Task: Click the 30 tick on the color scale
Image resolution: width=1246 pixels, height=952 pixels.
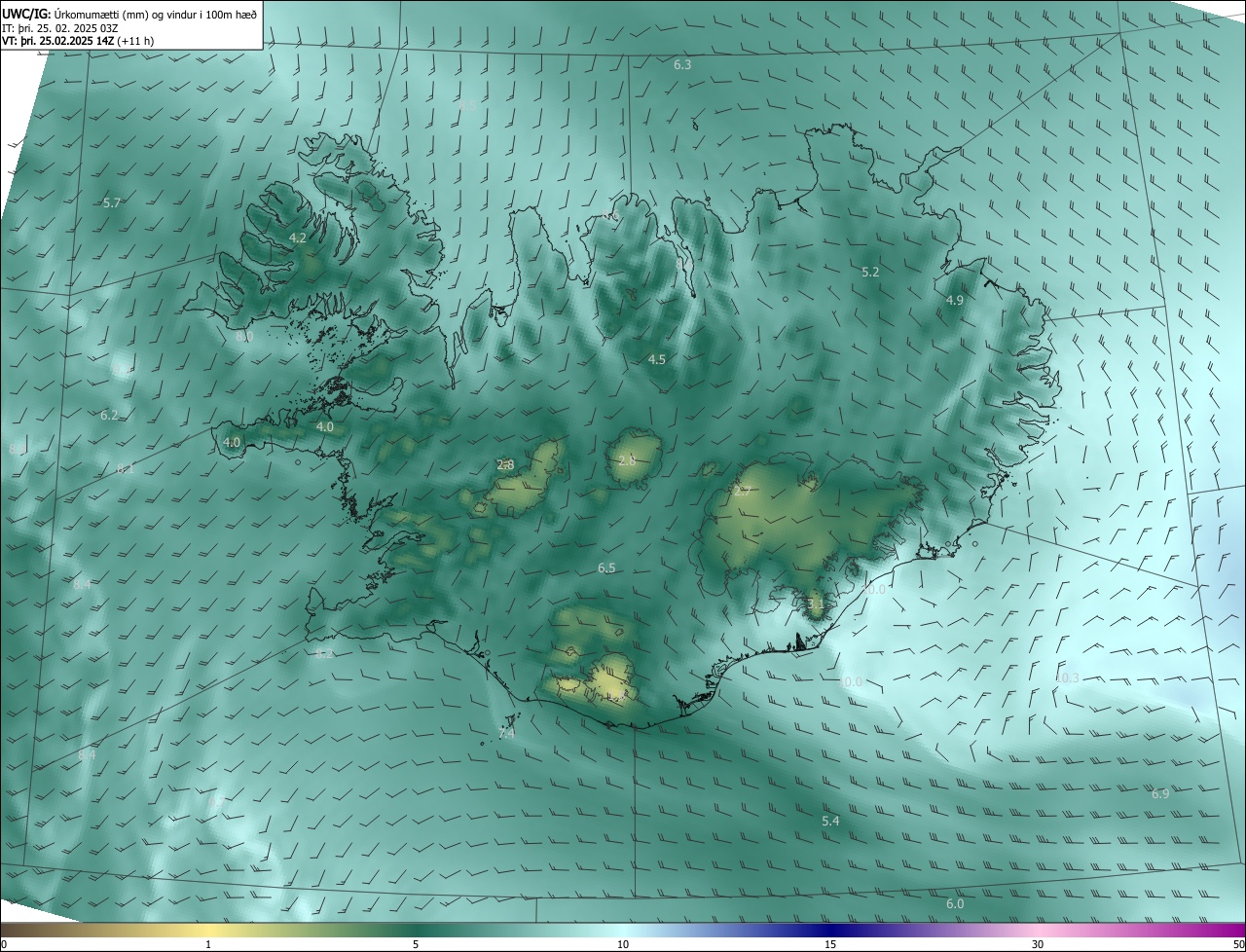Action: click(x=1038, y=945)
